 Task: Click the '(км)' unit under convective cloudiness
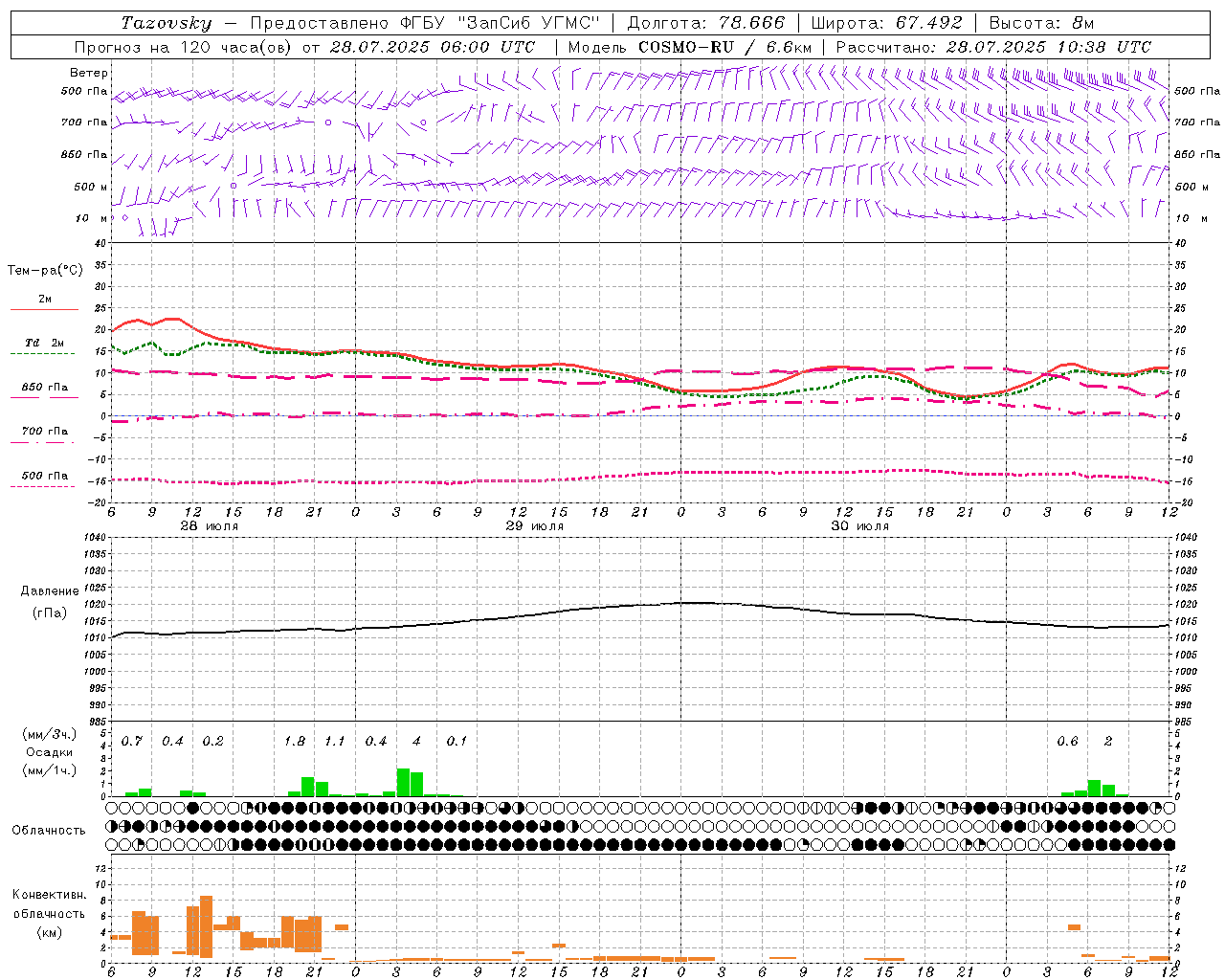[x=49, y=932]
